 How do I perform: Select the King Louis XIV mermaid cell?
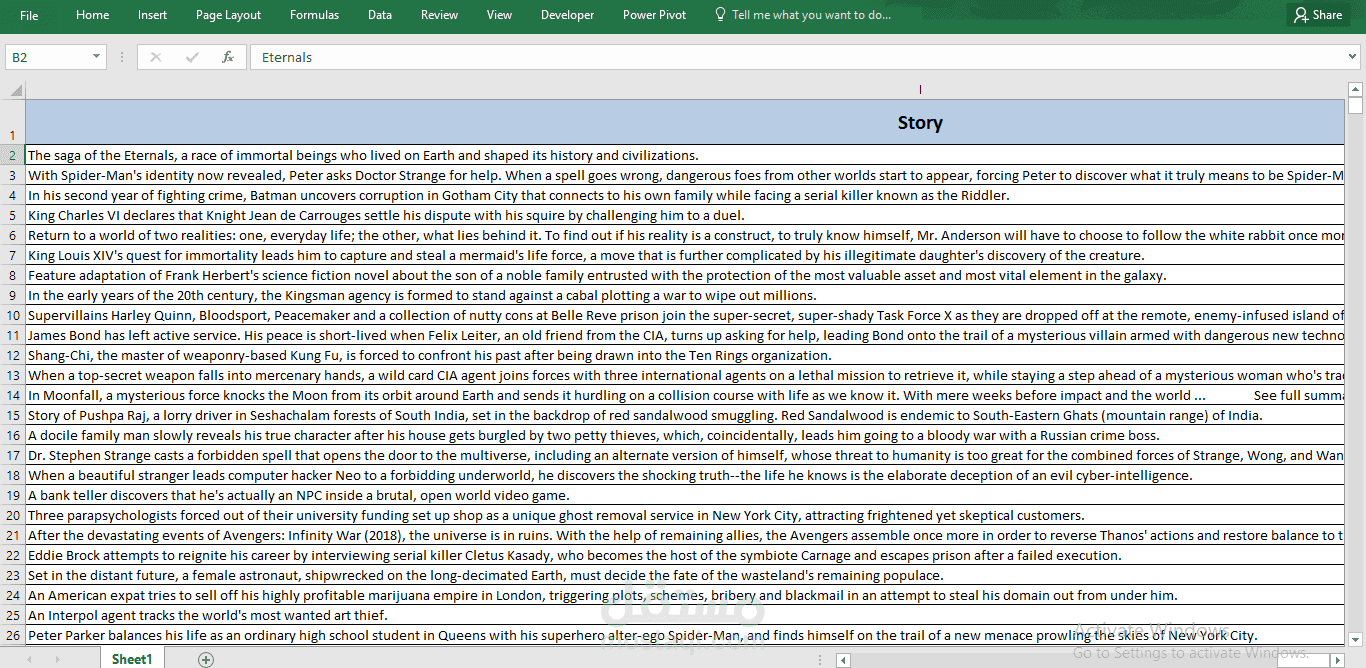coord(684,255)
